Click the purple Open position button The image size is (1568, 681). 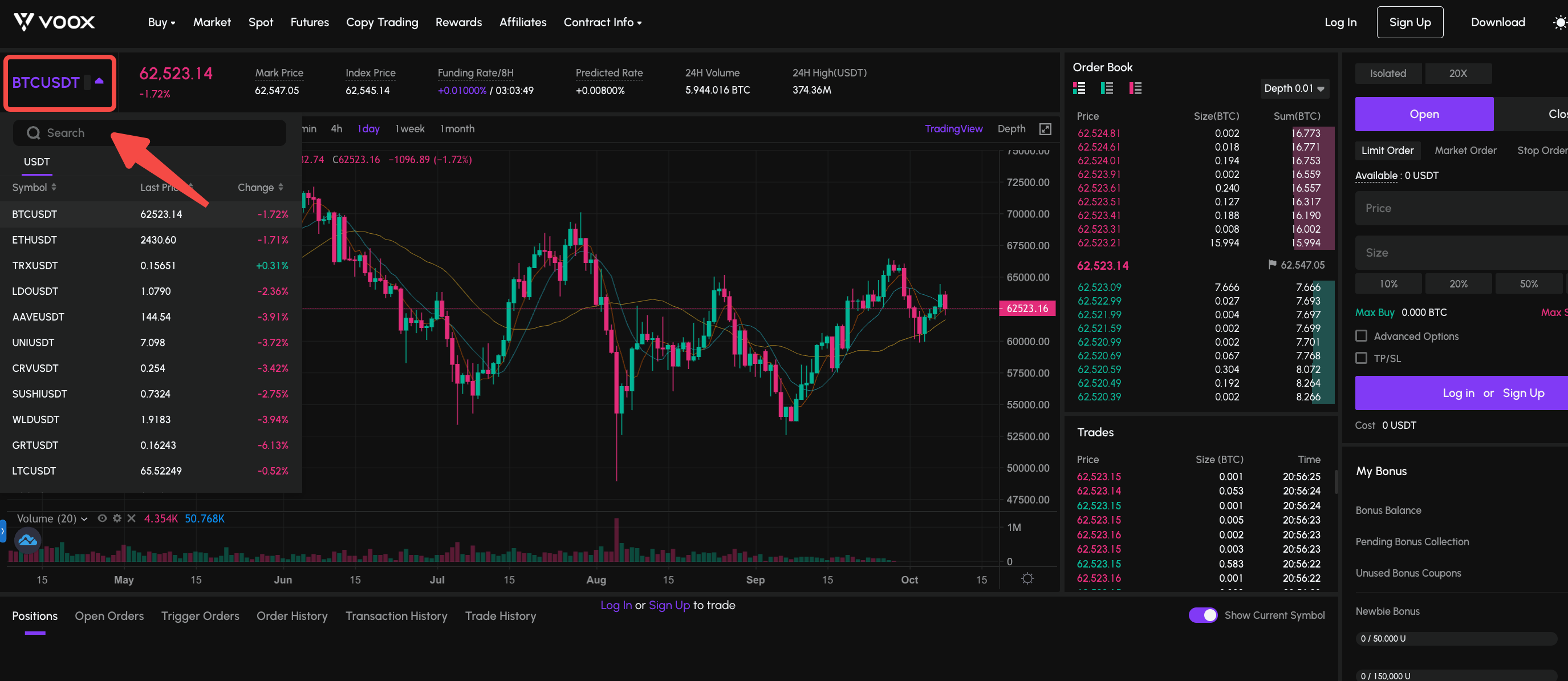1424,114
